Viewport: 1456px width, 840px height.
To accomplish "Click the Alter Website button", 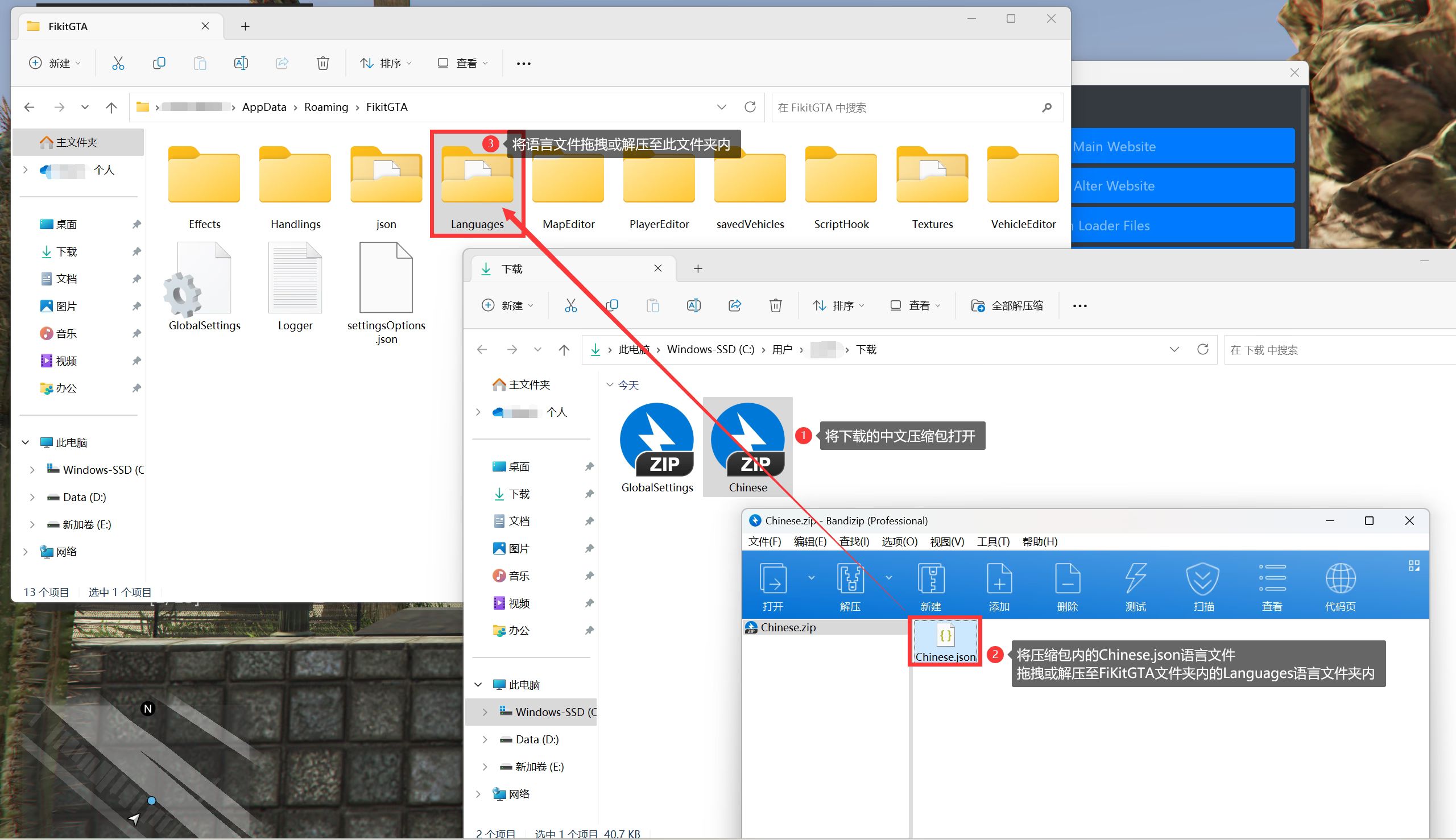I will click(x=1182, y=186).
